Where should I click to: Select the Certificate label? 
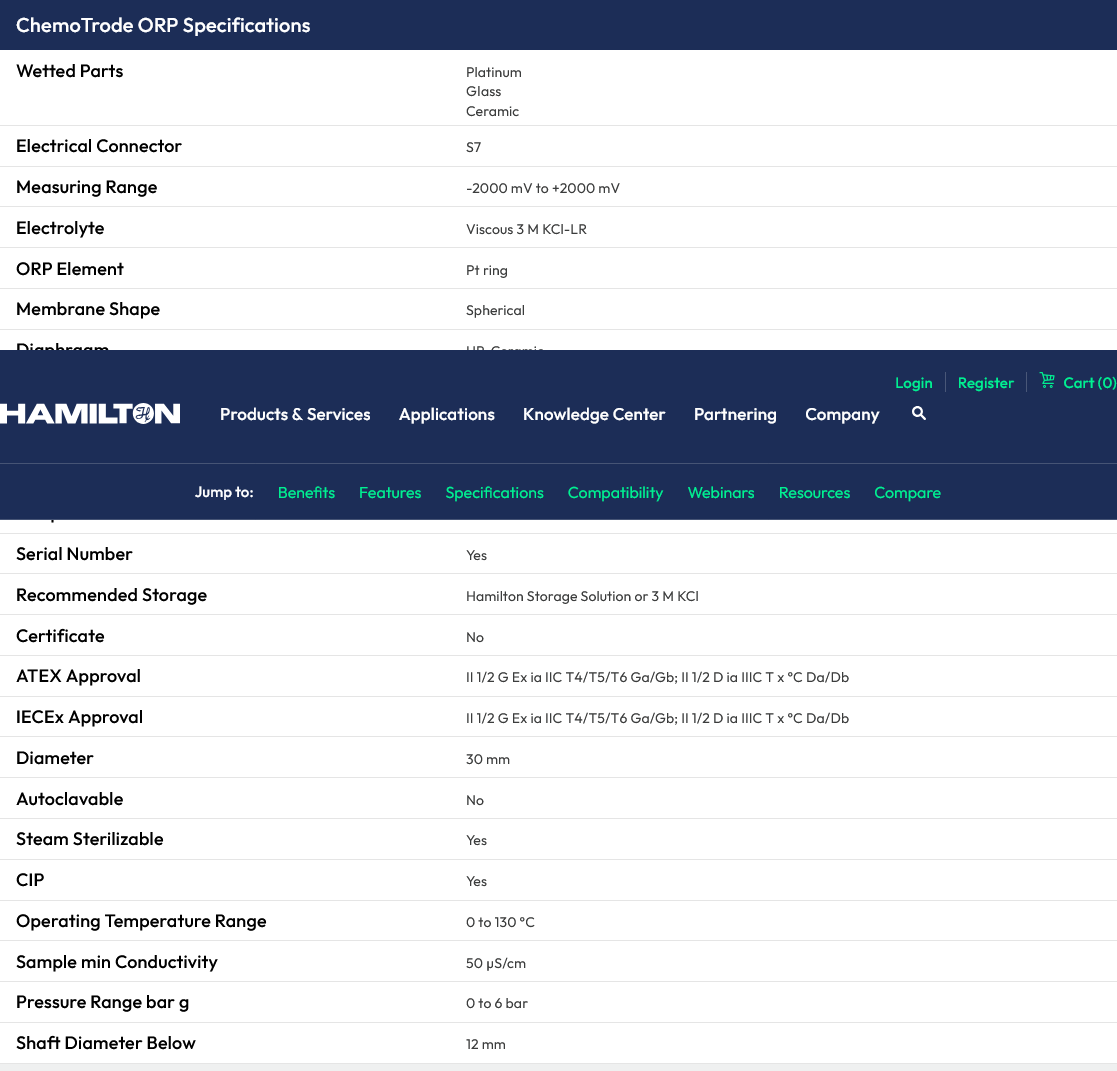pos(61,636)
